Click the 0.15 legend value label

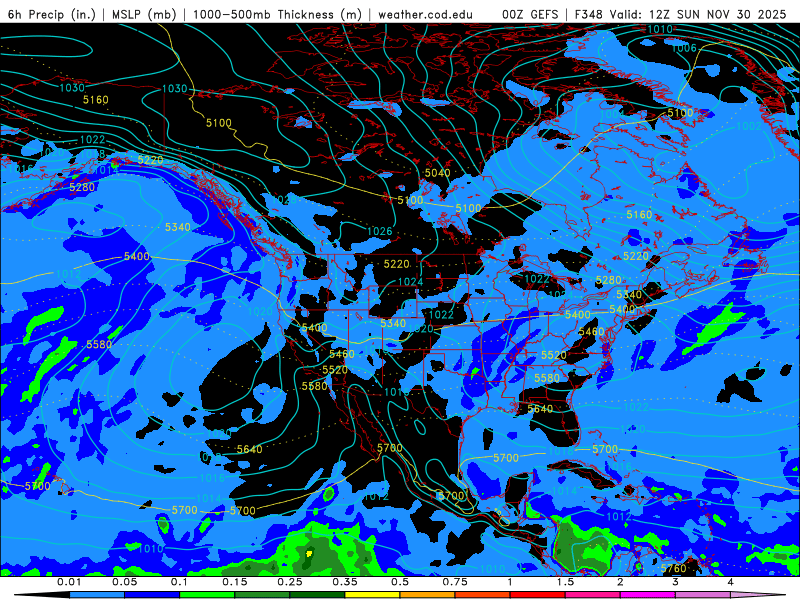(x=235, y=582)
